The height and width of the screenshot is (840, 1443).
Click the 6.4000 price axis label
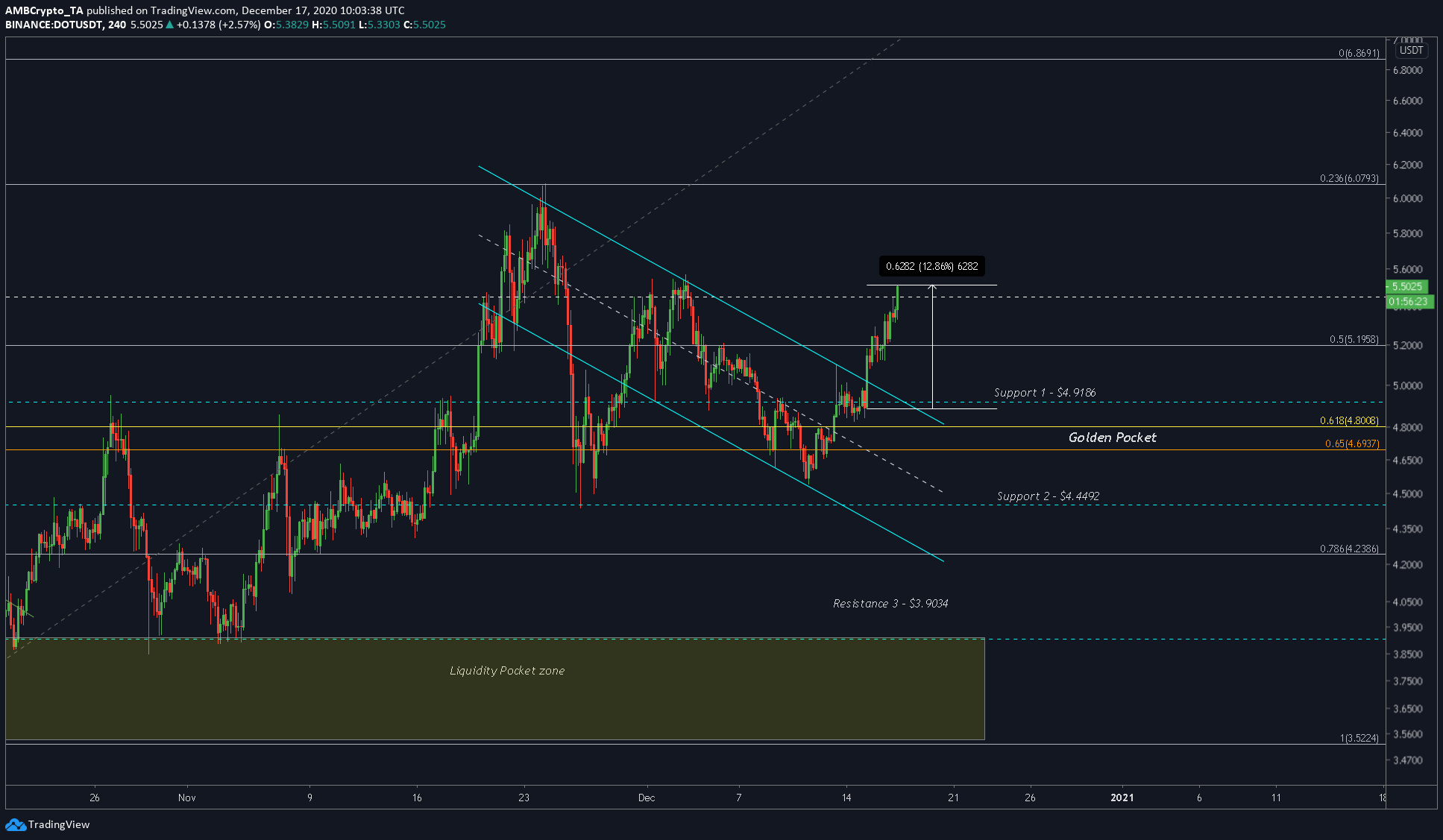pyautogui.click(x=1408, y=133)
